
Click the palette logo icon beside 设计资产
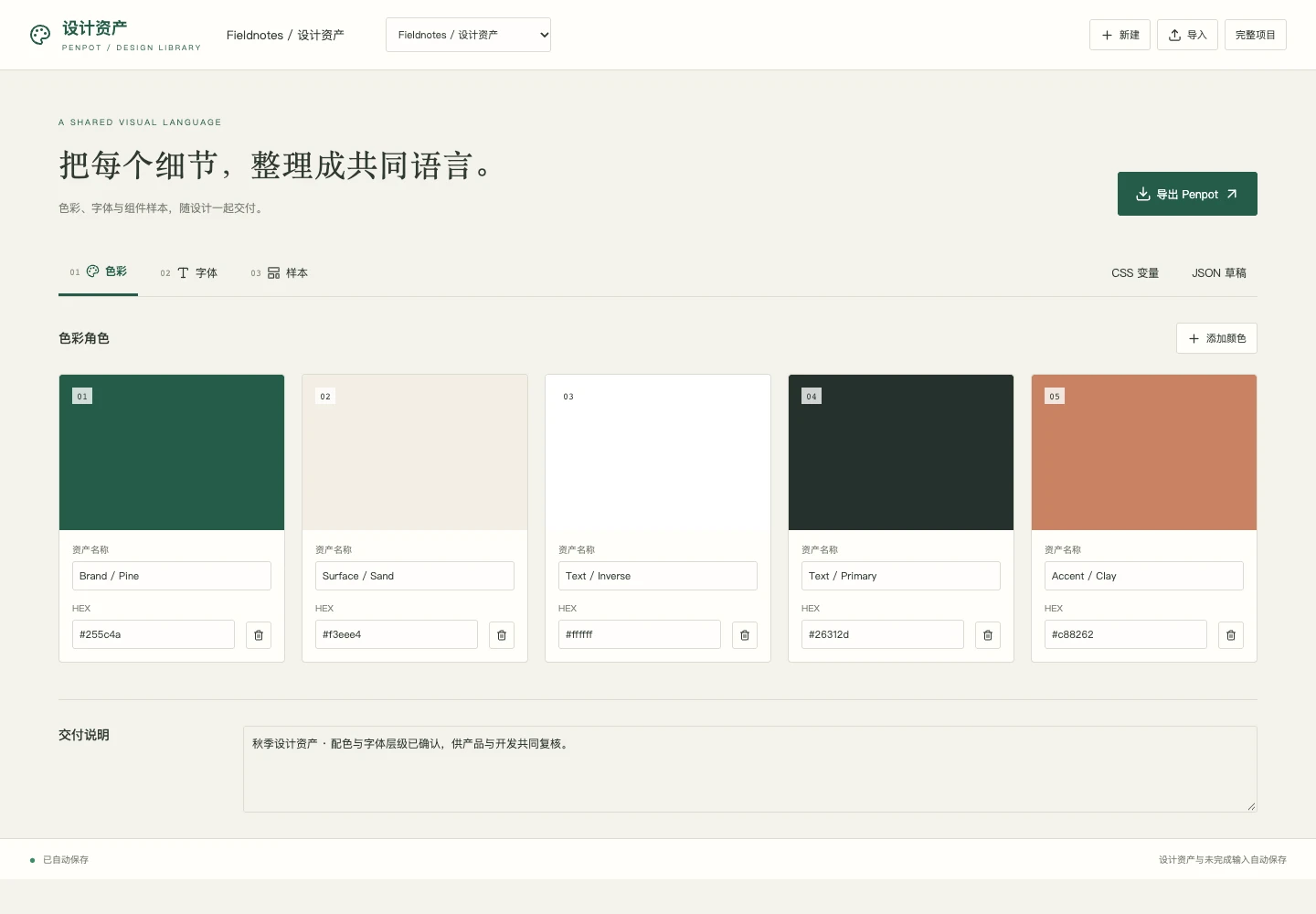(40, 35)
